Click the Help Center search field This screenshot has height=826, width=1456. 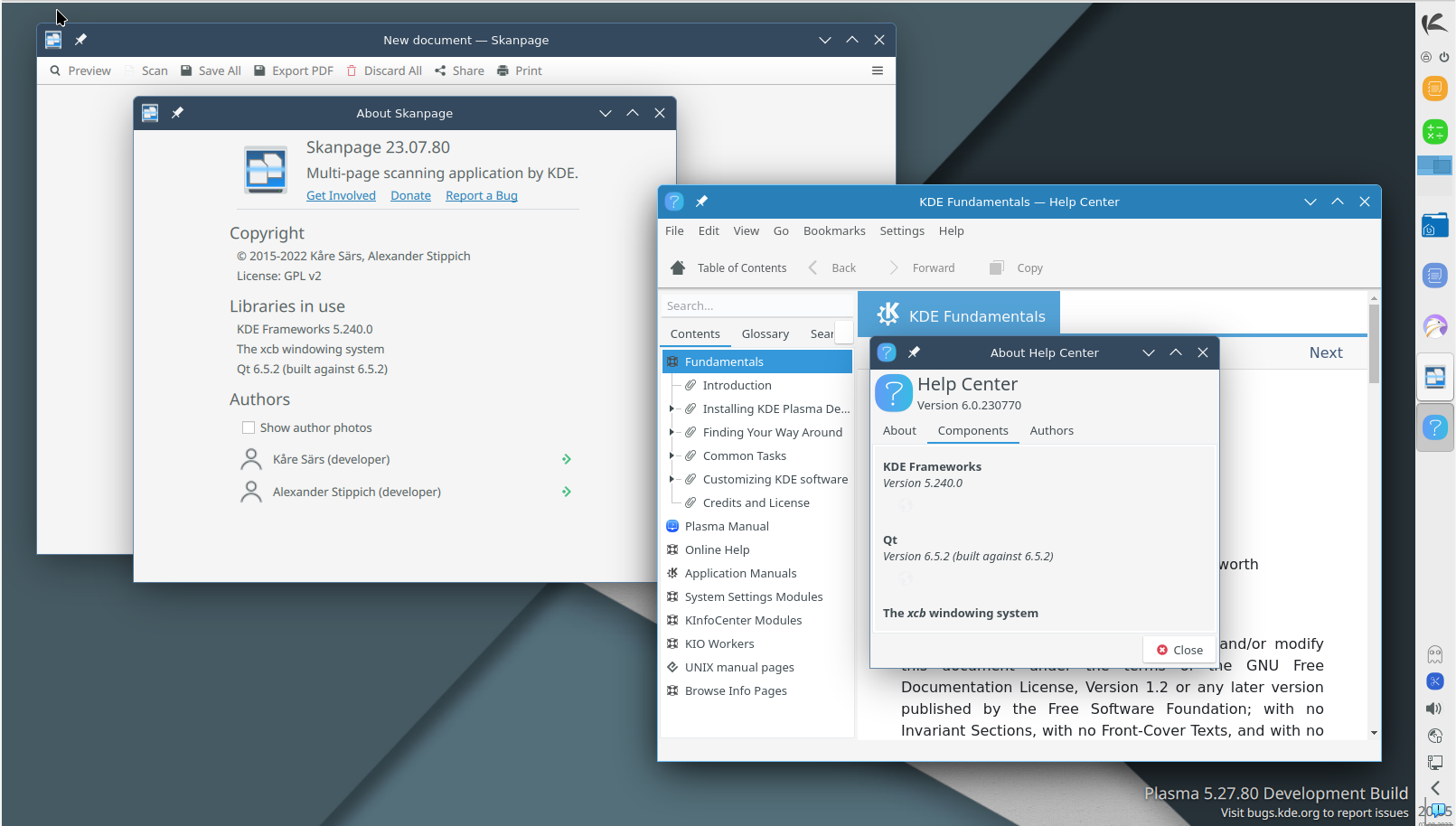coord(755,305)
